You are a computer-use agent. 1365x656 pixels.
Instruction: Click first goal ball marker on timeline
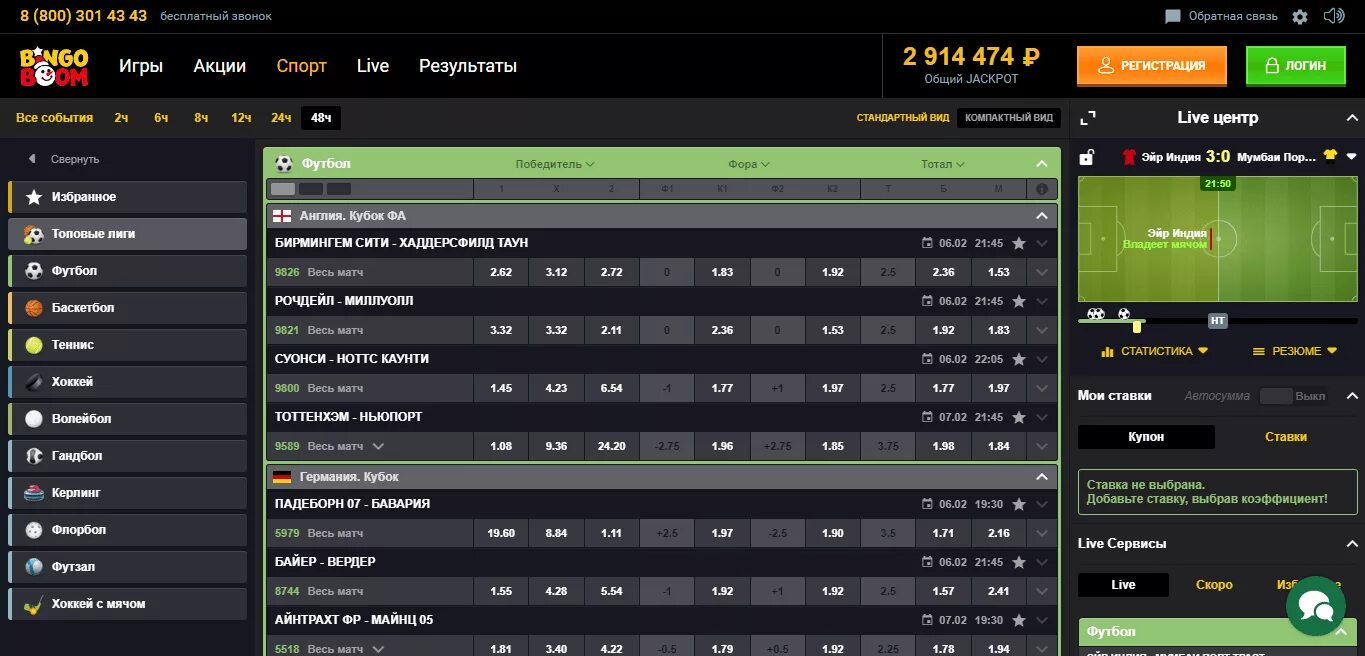(x=1095, y=314)
